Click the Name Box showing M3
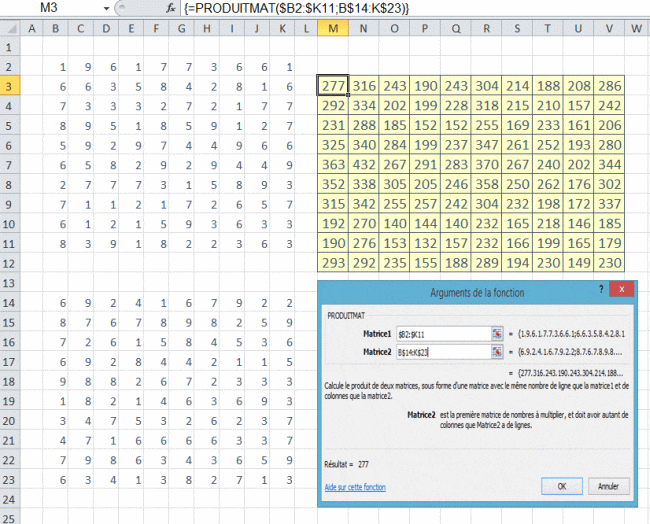The height and width of the screenshot is (524, 650). click(x=51, y=8)
